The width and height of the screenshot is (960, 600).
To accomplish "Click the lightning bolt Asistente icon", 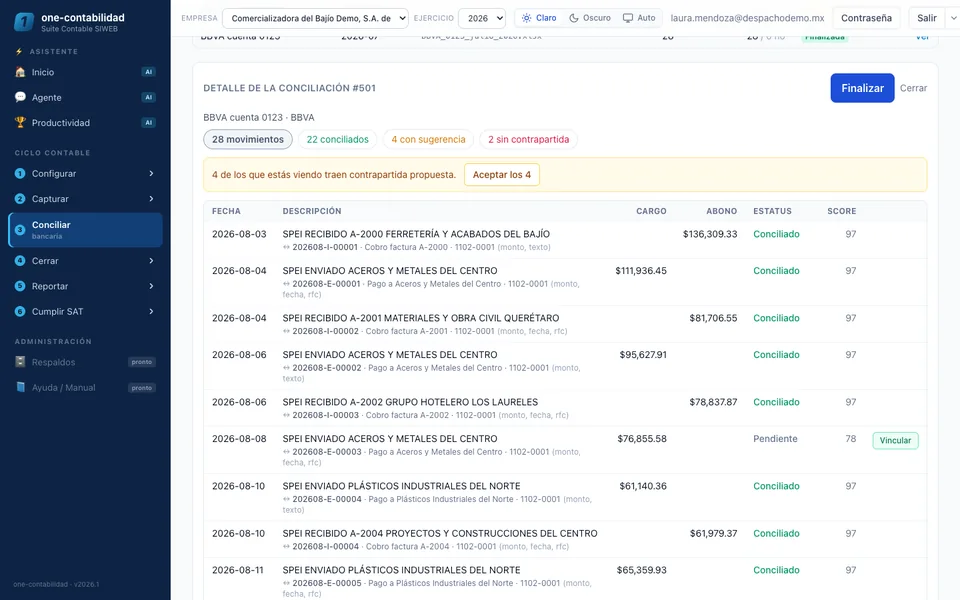I will [x=19, y=51].
